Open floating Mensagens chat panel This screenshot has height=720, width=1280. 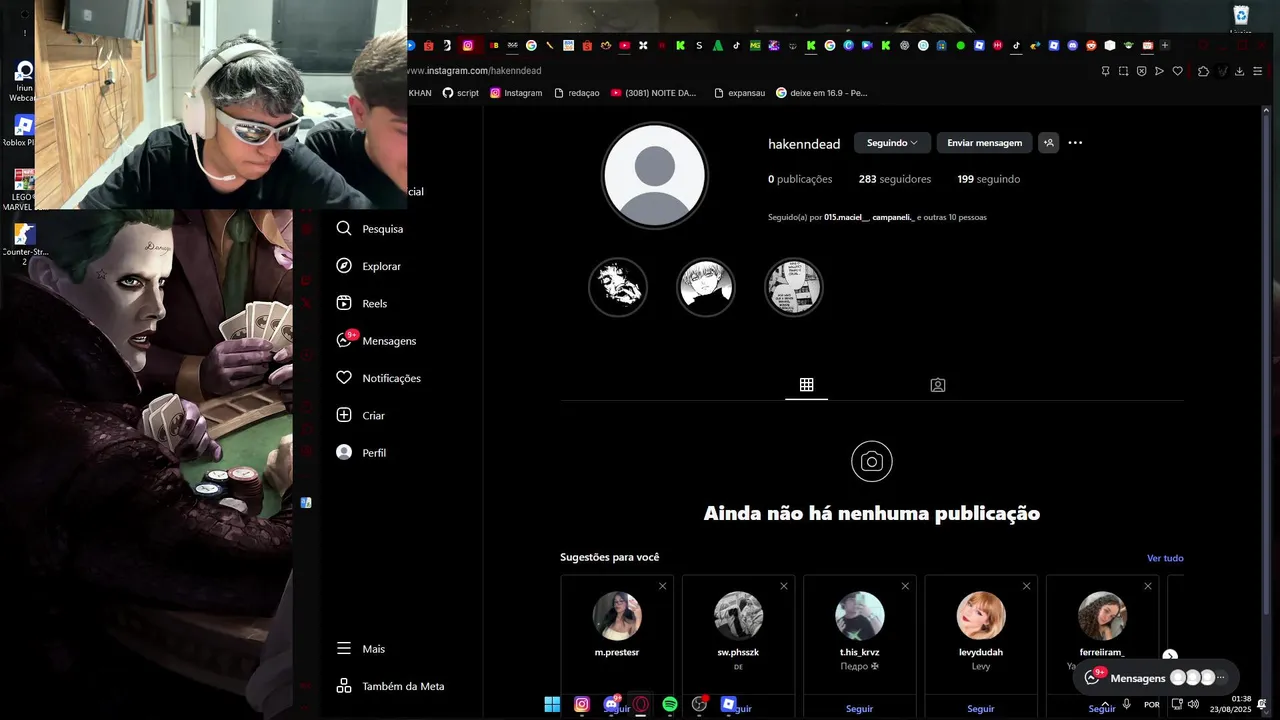tap(1156, 678)
